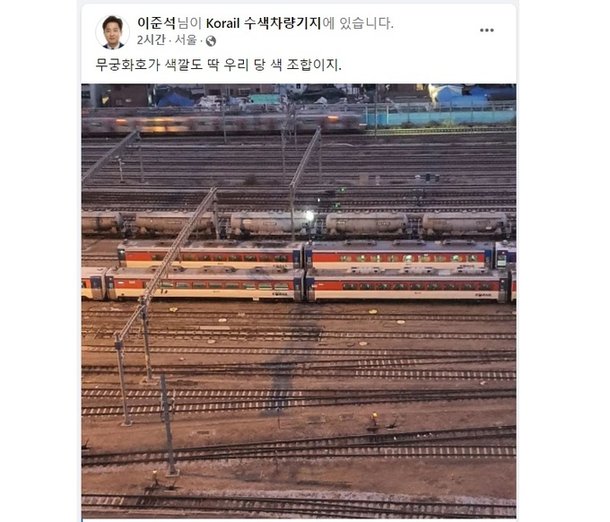Click the blue tarps on the rooftops
This screenshot has width=610, height=522.
coord(471,95)
